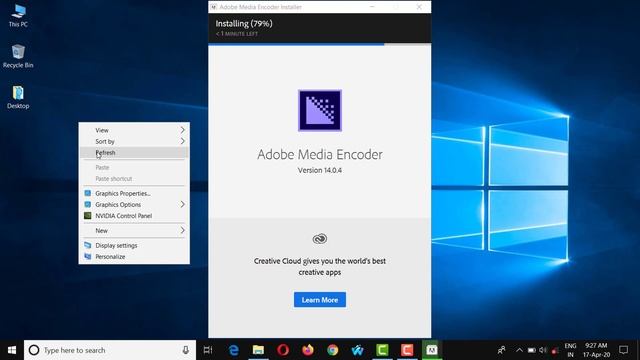Open the Windows Start menu
Screen dimensions: 640x360
click(x=12, y=350)
